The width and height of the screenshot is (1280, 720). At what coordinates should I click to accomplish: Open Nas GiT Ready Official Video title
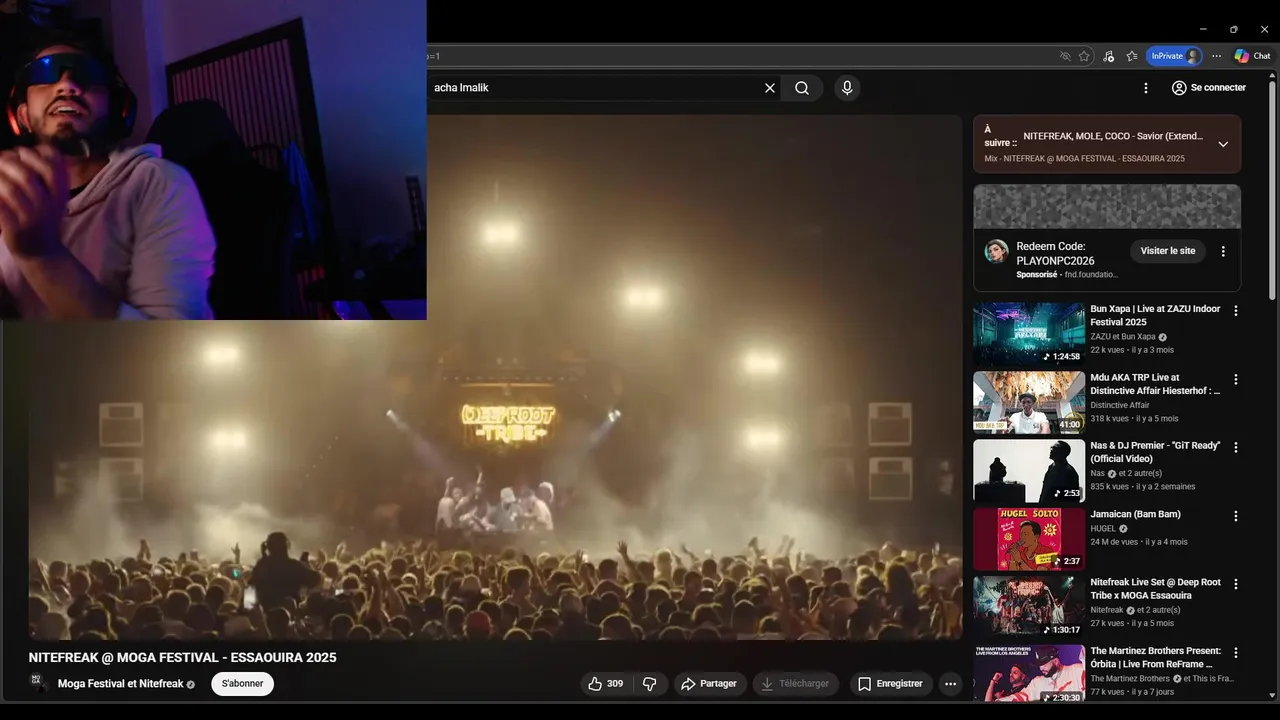coord(1155,452)
